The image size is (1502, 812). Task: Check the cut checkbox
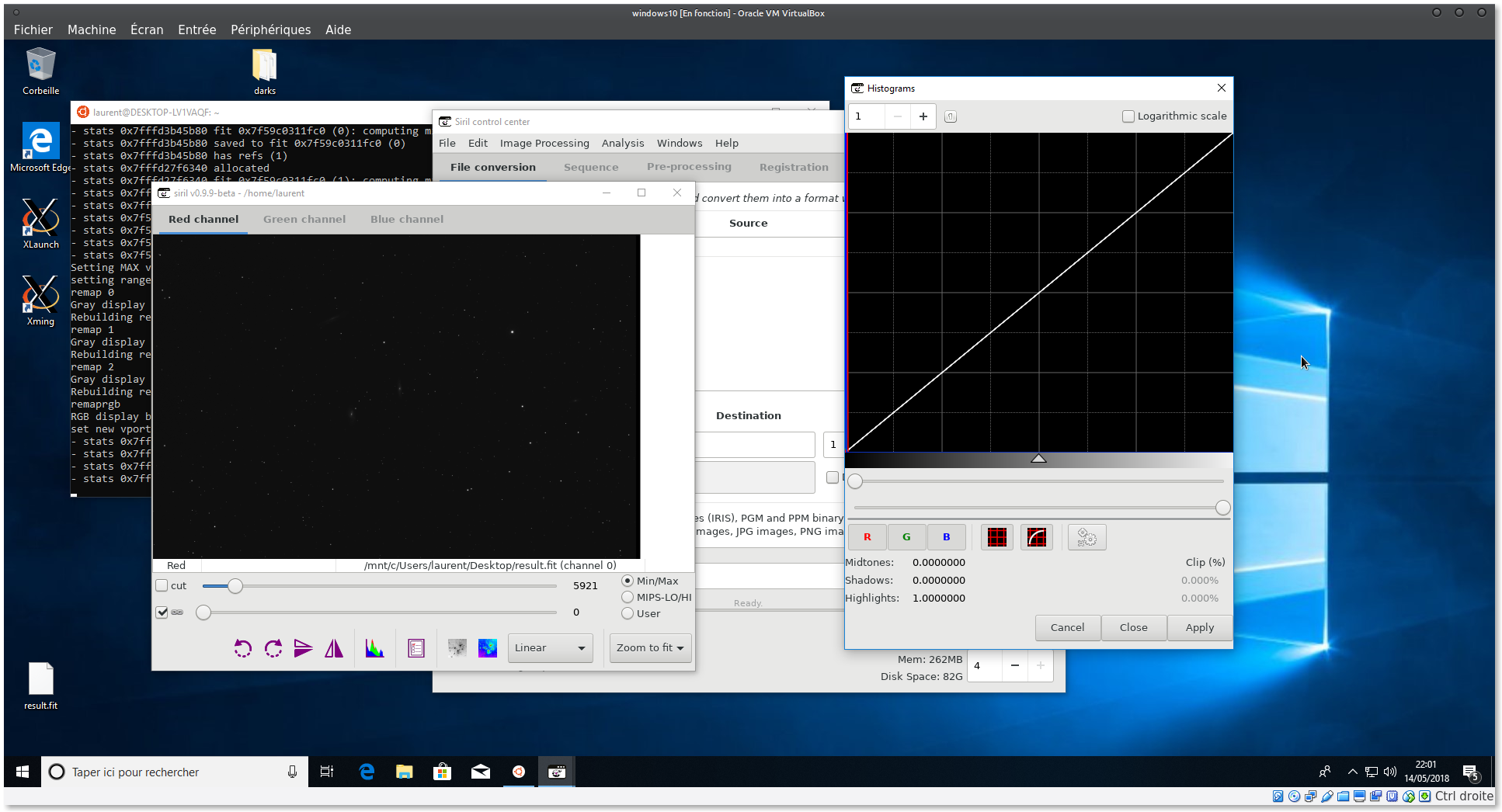pyautogui.click(x=162, y=586)
